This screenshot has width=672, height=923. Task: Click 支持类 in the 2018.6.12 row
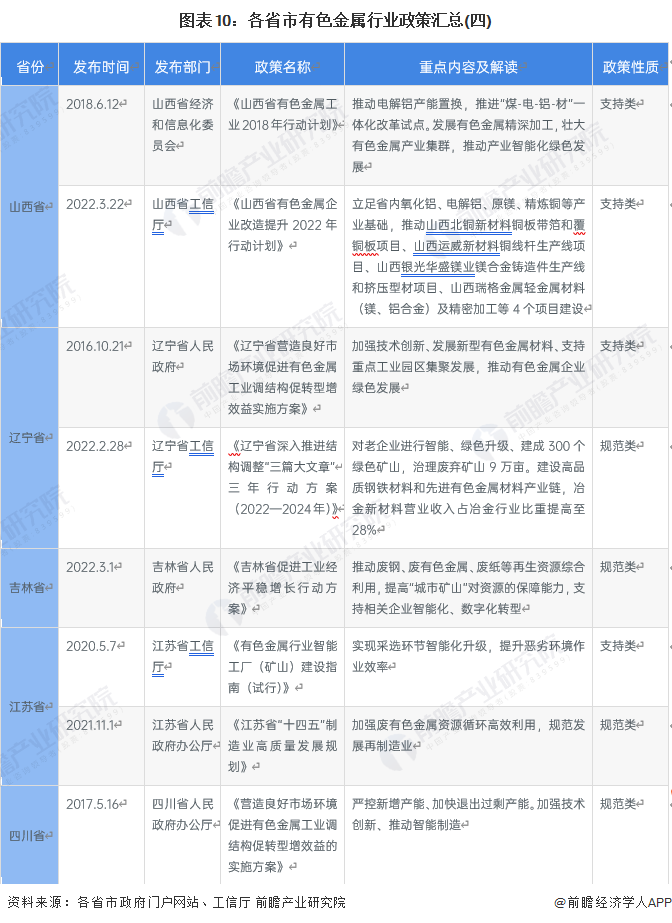pos(618,104)
